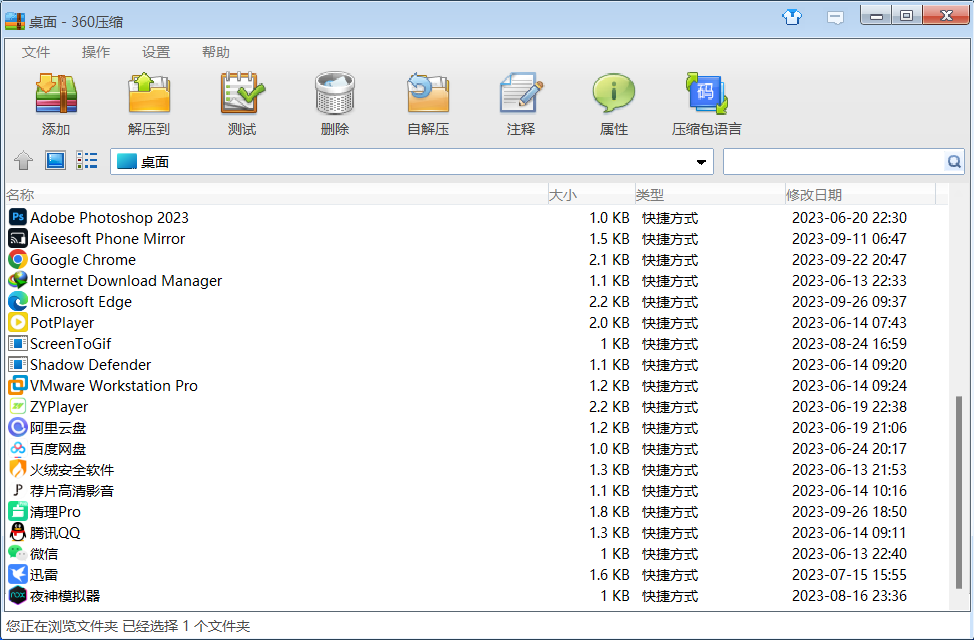Sort by the 修改日期 column header
Viewport: 974px width, 640px height.
point(860,194)
